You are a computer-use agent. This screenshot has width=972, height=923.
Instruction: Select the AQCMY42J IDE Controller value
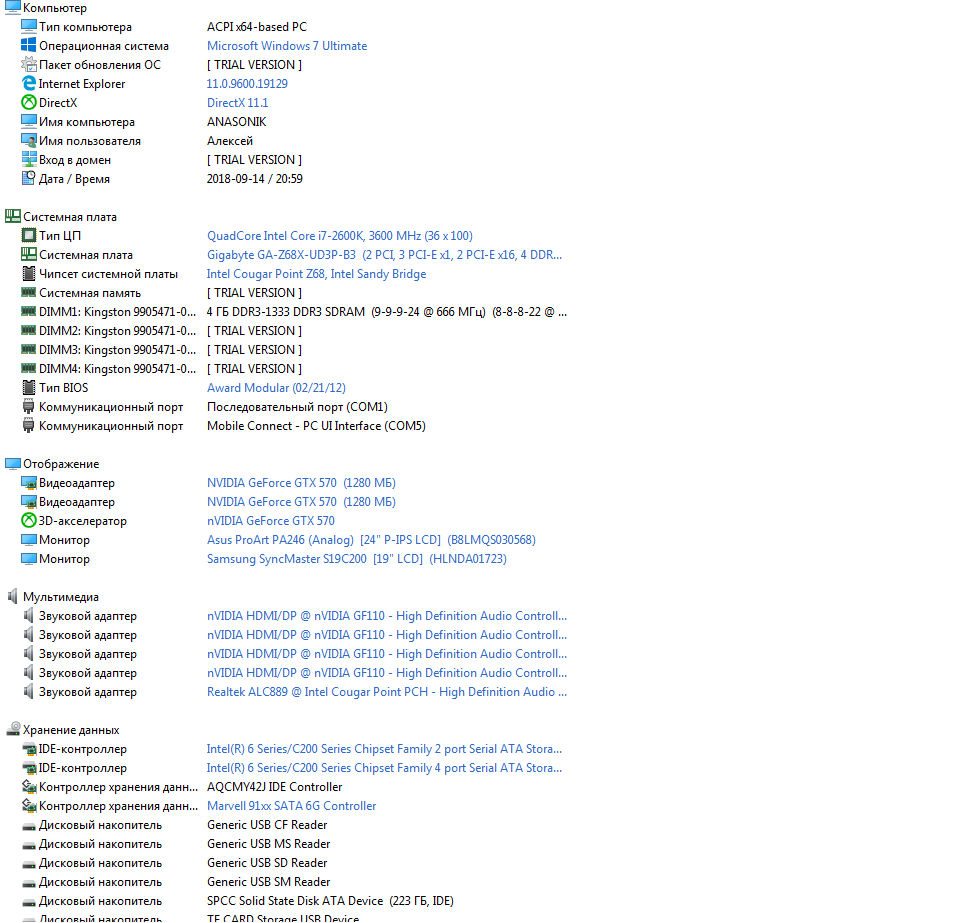[275, 787]
